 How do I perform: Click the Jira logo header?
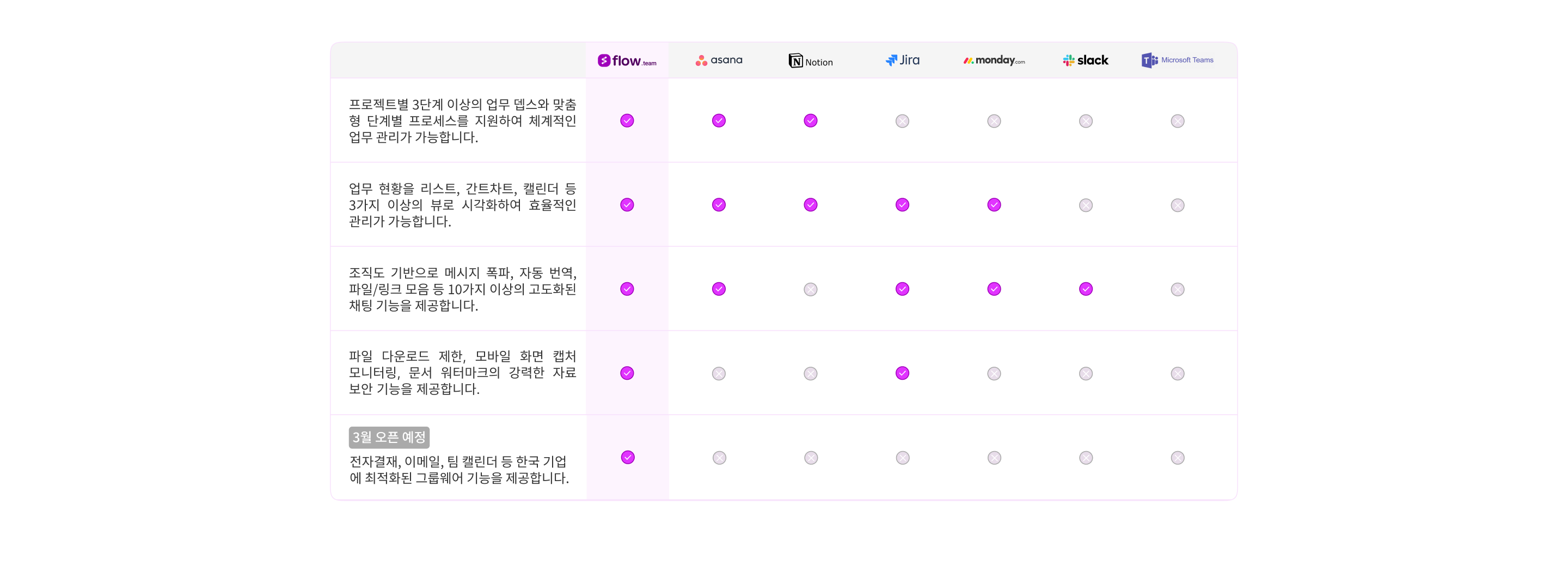coord(903,60)
